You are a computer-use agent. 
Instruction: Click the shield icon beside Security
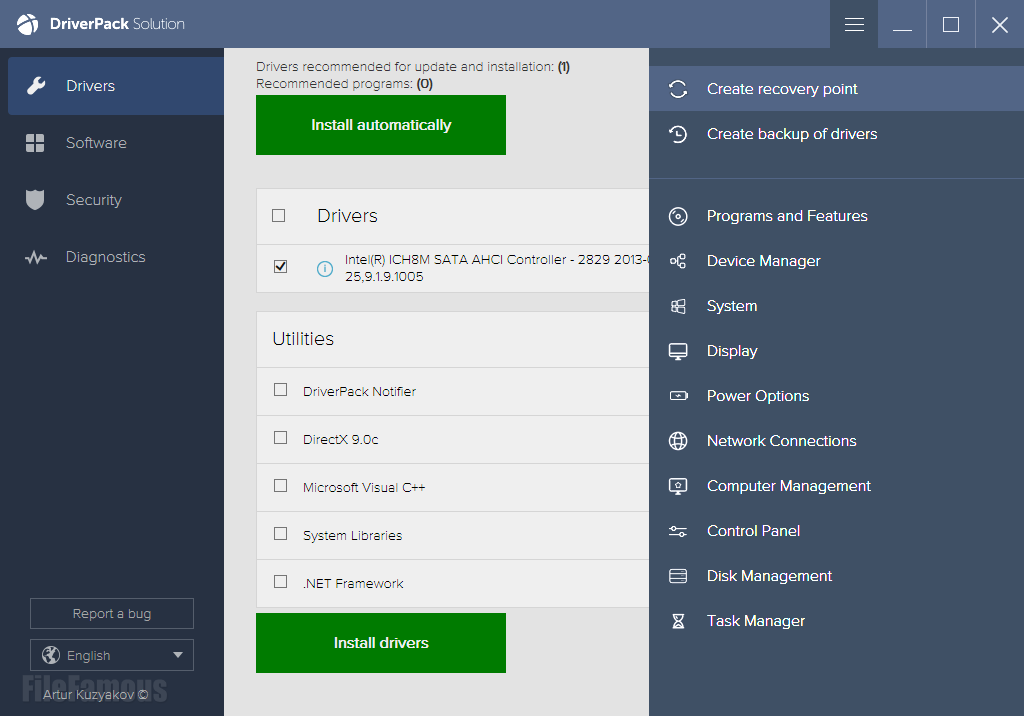pos(35,200)
